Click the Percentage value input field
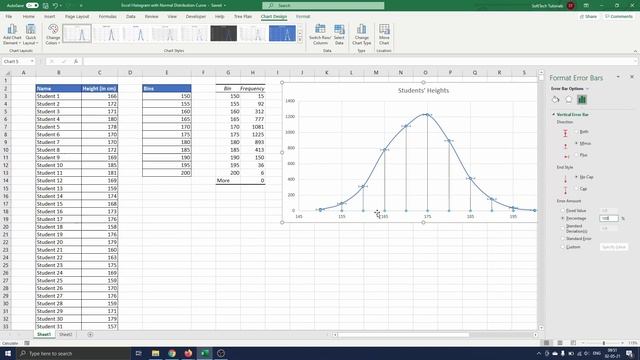The width and height of the screenshot is (640, 360). [609, 218]
